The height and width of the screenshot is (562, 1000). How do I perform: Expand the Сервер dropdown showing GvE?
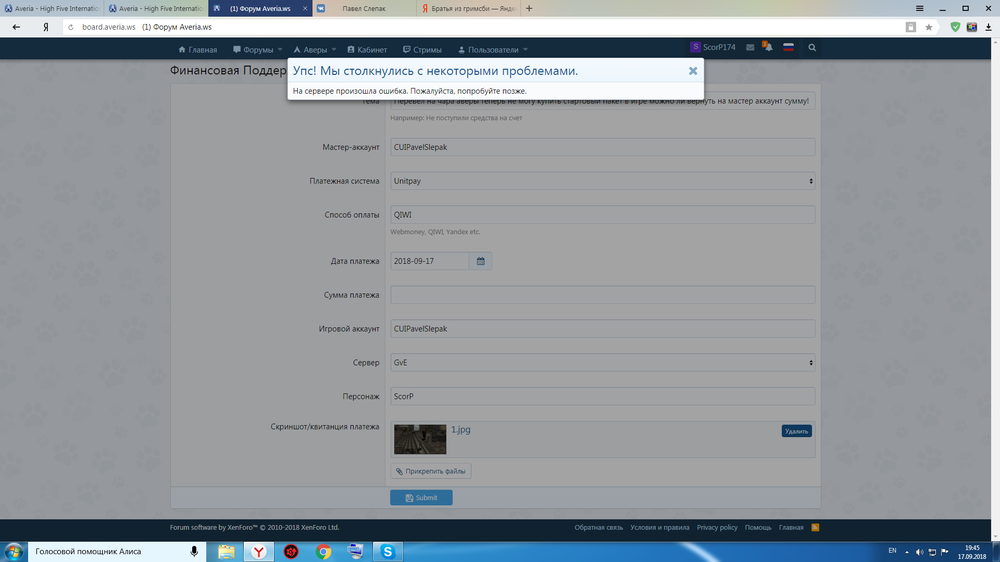coord(602,362)
